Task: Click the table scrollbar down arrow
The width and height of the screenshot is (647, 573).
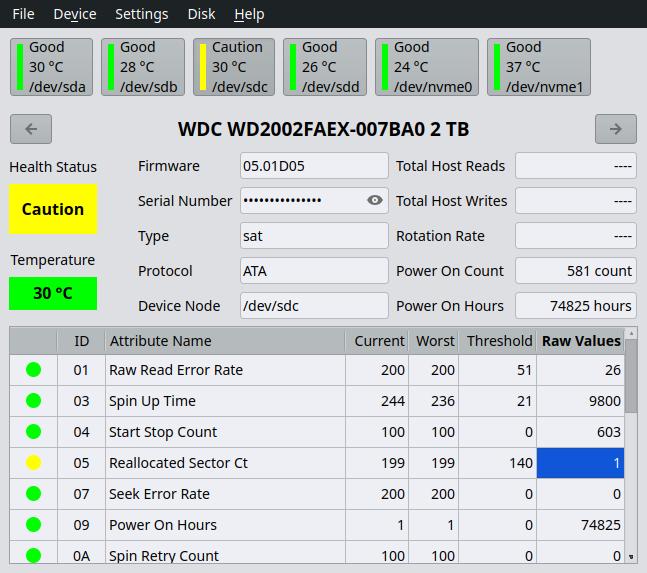Action: click(631, 557)
